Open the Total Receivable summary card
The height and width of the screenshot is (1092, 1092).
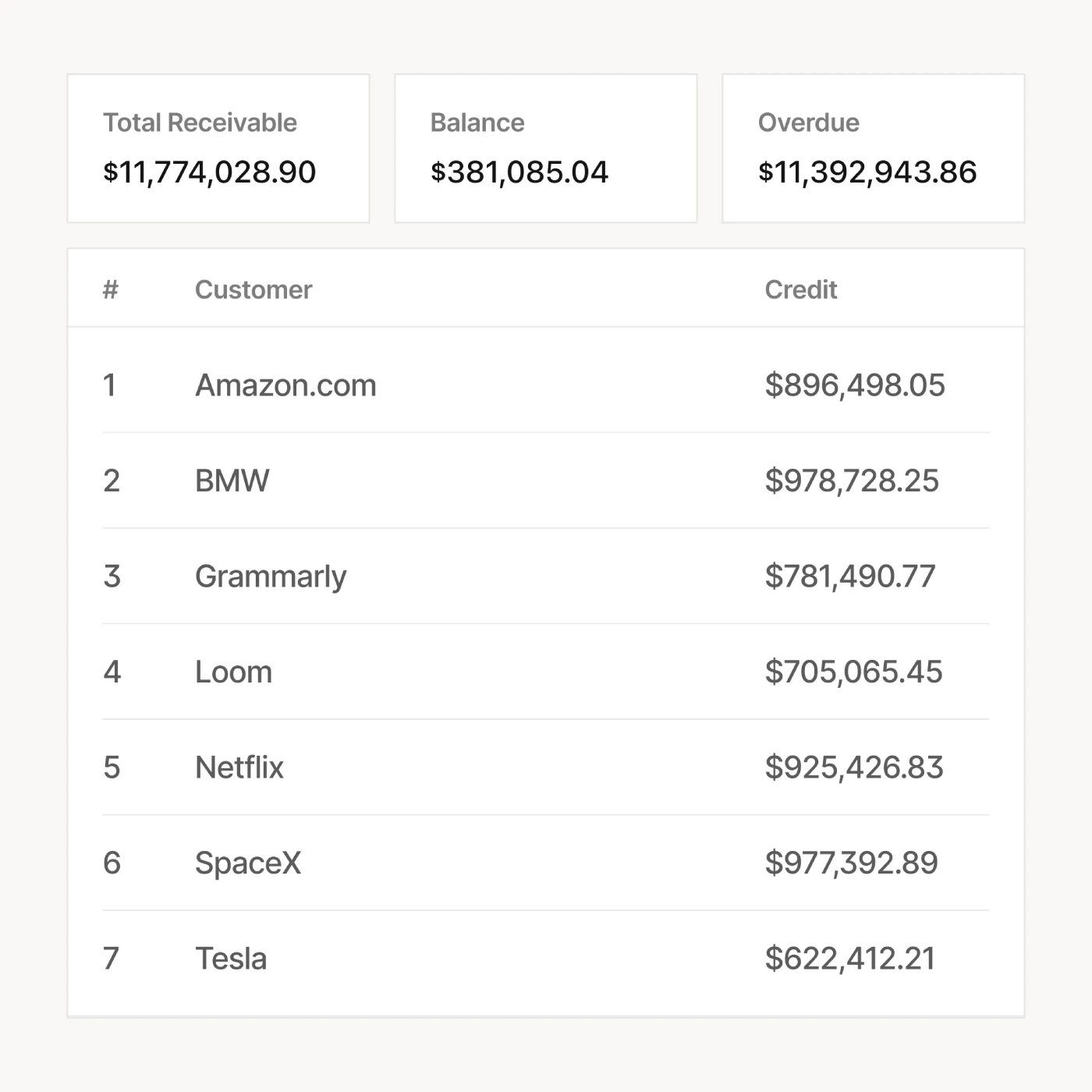(218, 148)
